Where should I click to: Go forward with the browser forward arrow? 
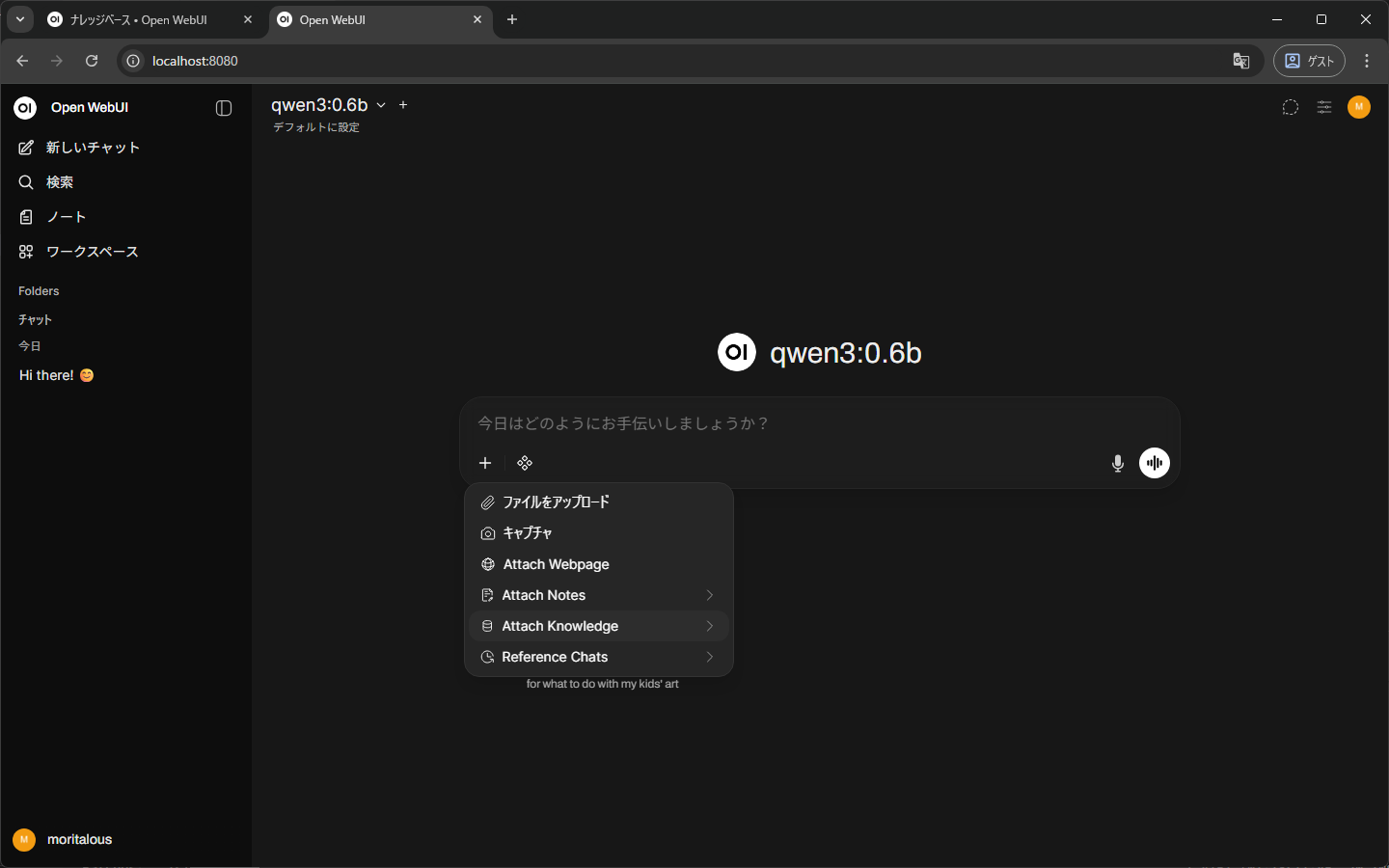(57, 61)
